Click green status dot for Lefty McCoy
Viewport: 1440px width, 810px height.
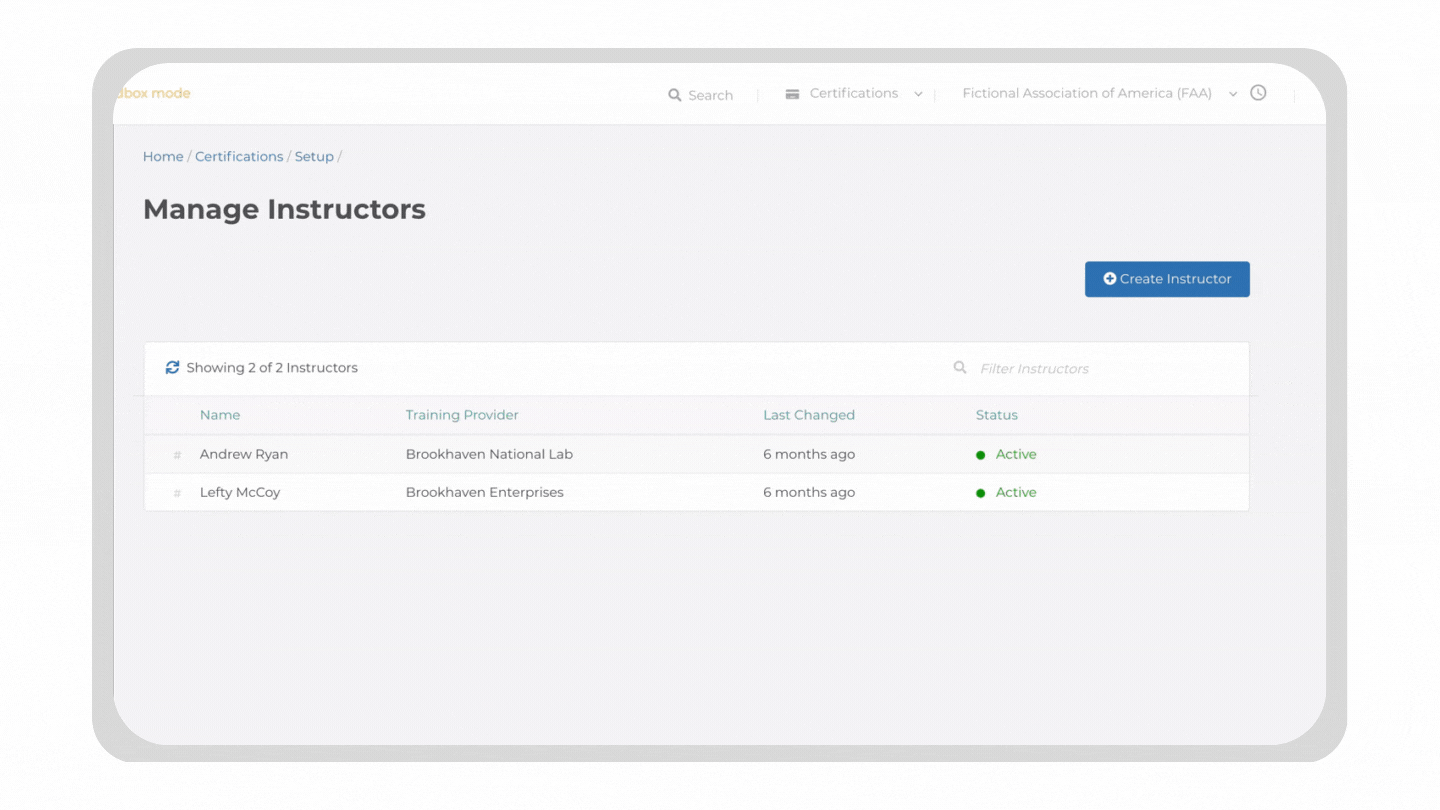pos(980,493)
